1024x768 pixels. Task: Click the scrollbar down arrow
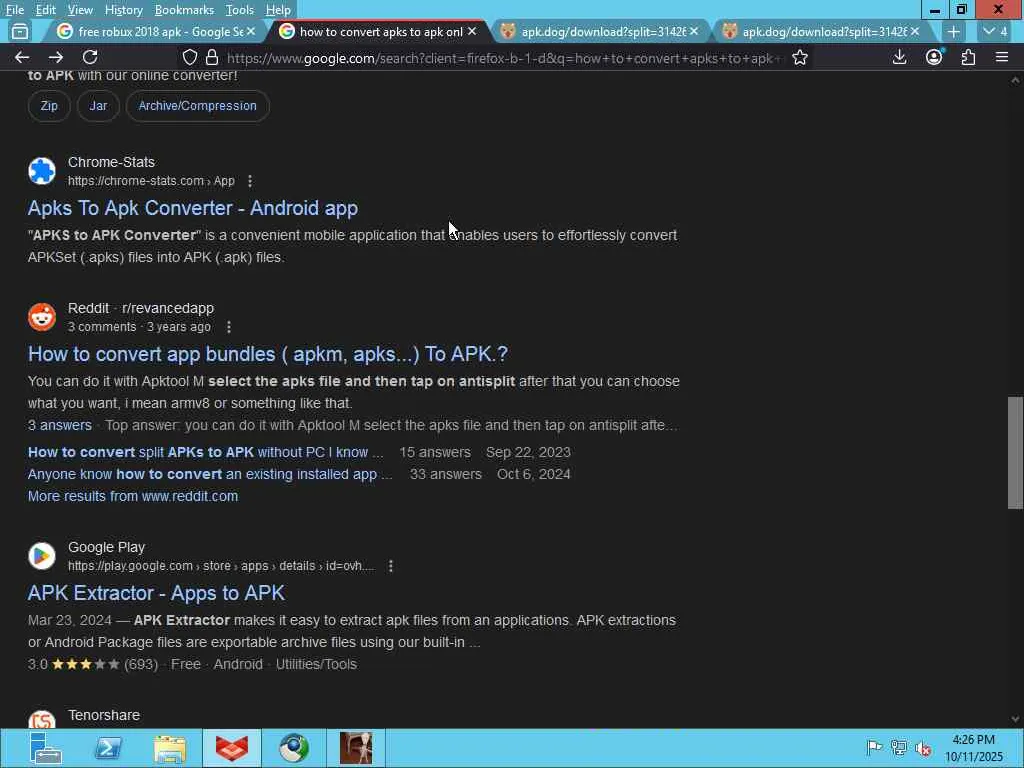(1015, 719)
